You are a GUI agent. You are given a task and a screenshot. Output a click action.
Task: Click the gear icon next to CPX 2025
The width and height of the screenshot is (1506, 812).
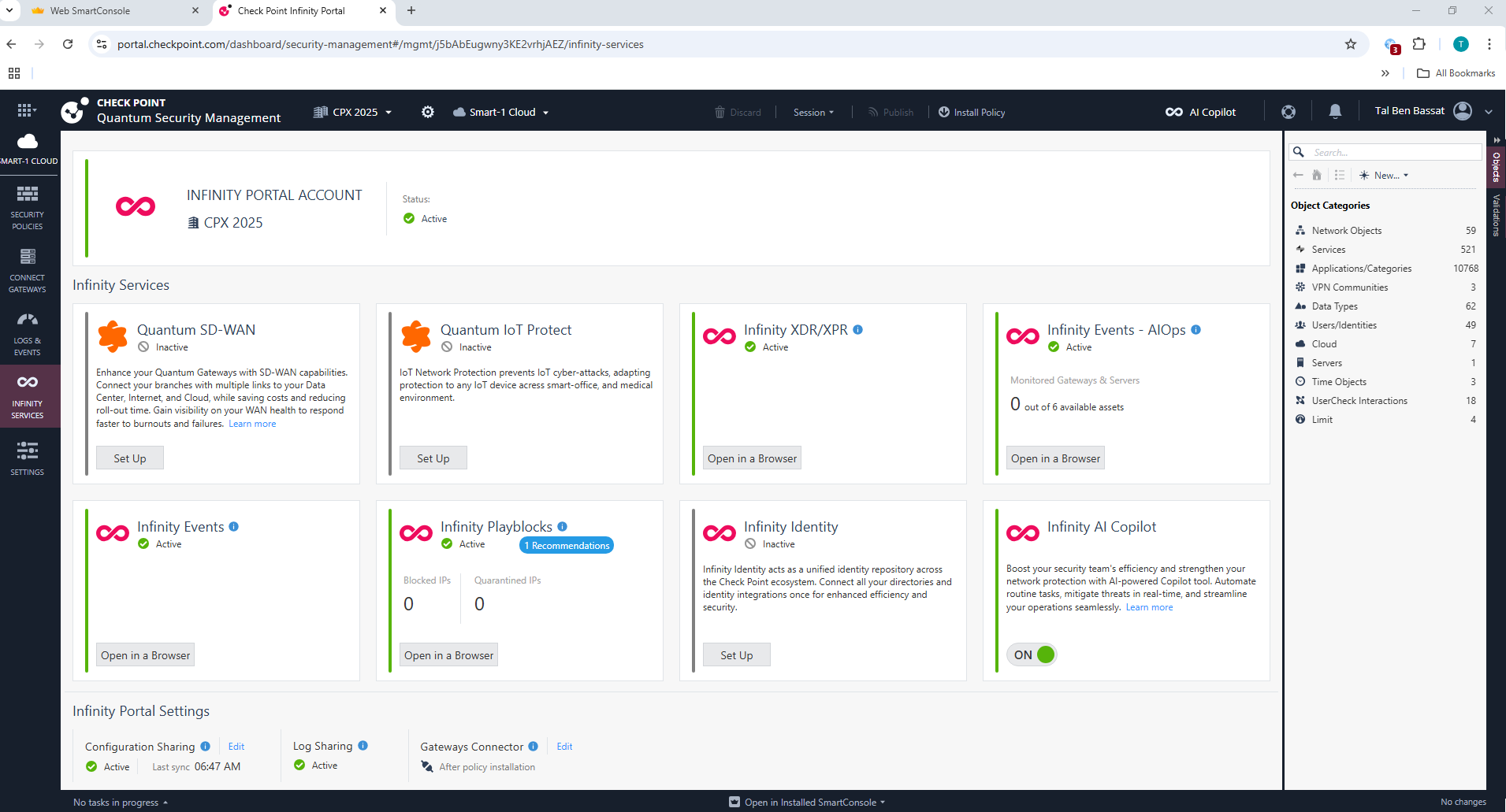tap(427, 112)
